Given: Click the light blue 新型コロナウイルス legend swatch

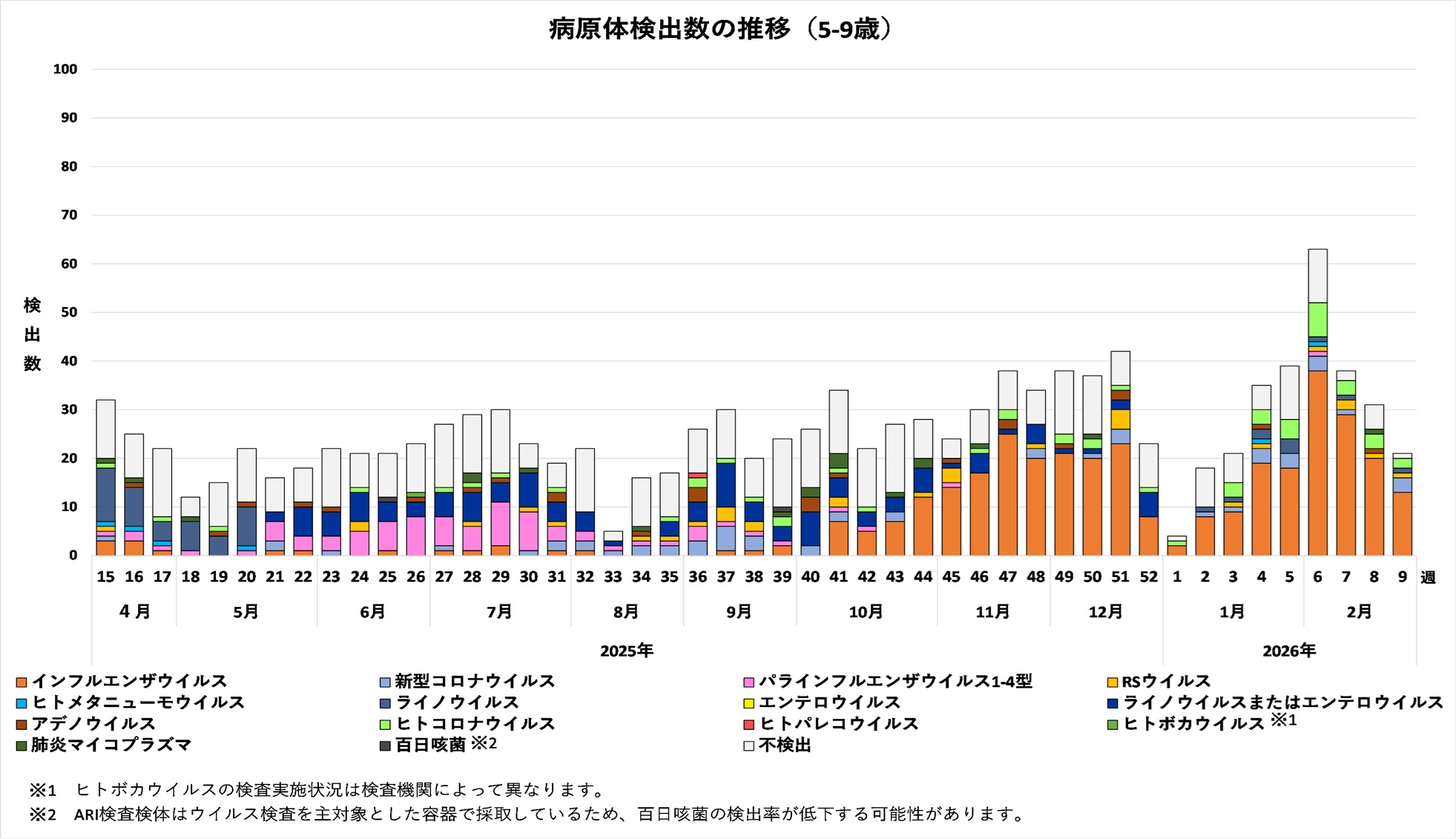Looking at the screenshot, I should point(384,682).
